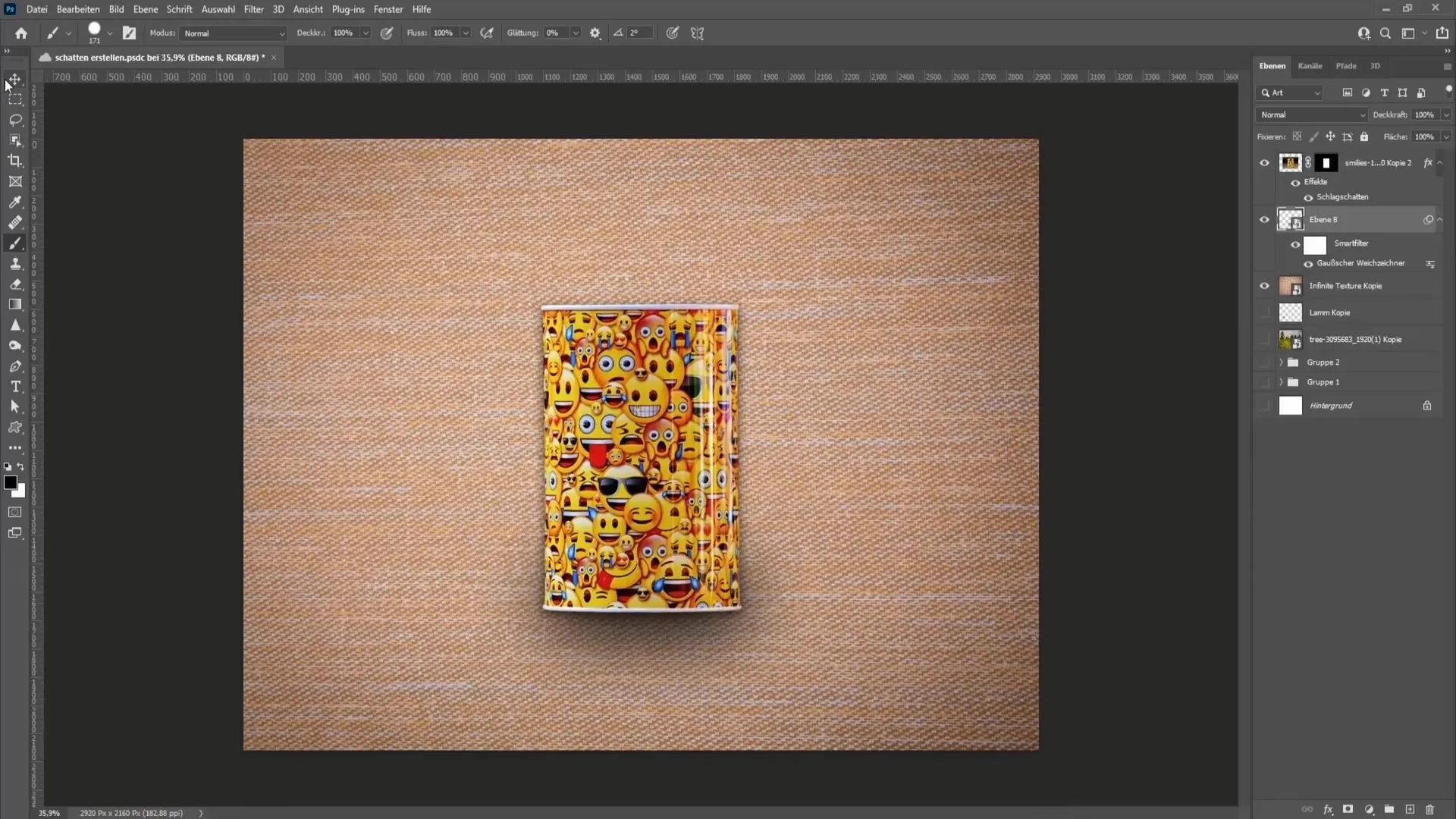1456x819 pixels.
Task: Open layer blend mode Normal dropdown
Action: 1312,115
